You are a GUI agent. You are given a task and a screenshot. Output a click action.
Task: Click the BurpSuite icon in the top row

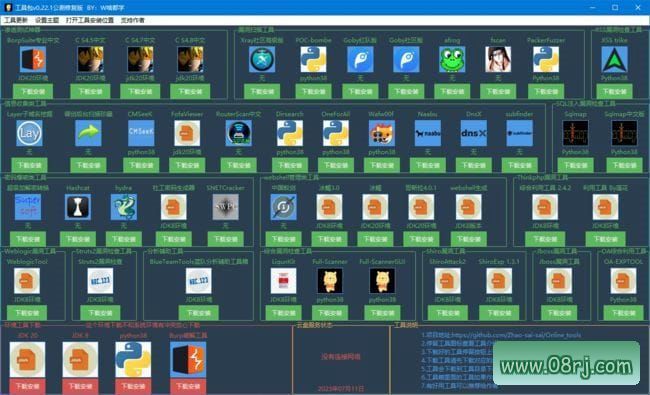coord(33,59)
